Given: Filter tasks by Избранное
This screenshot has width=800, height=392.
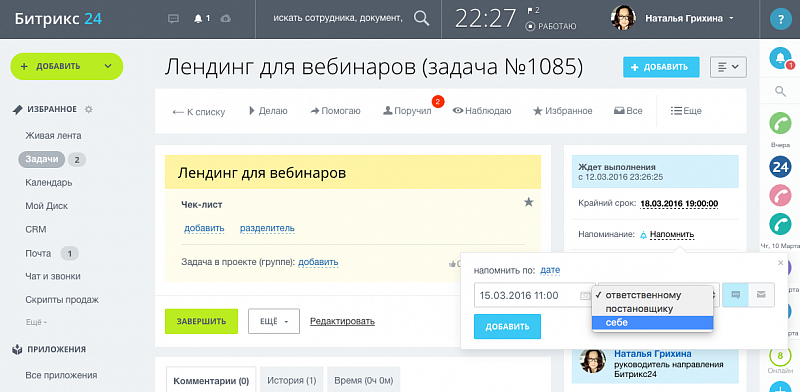Looking at the screenshot, I should pyautogui.click(x=563, y=111).
